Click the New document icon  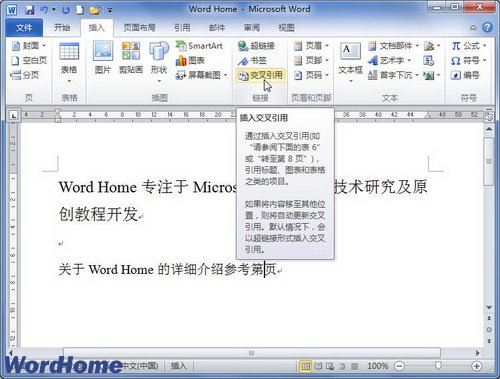(x=80, y=10)
